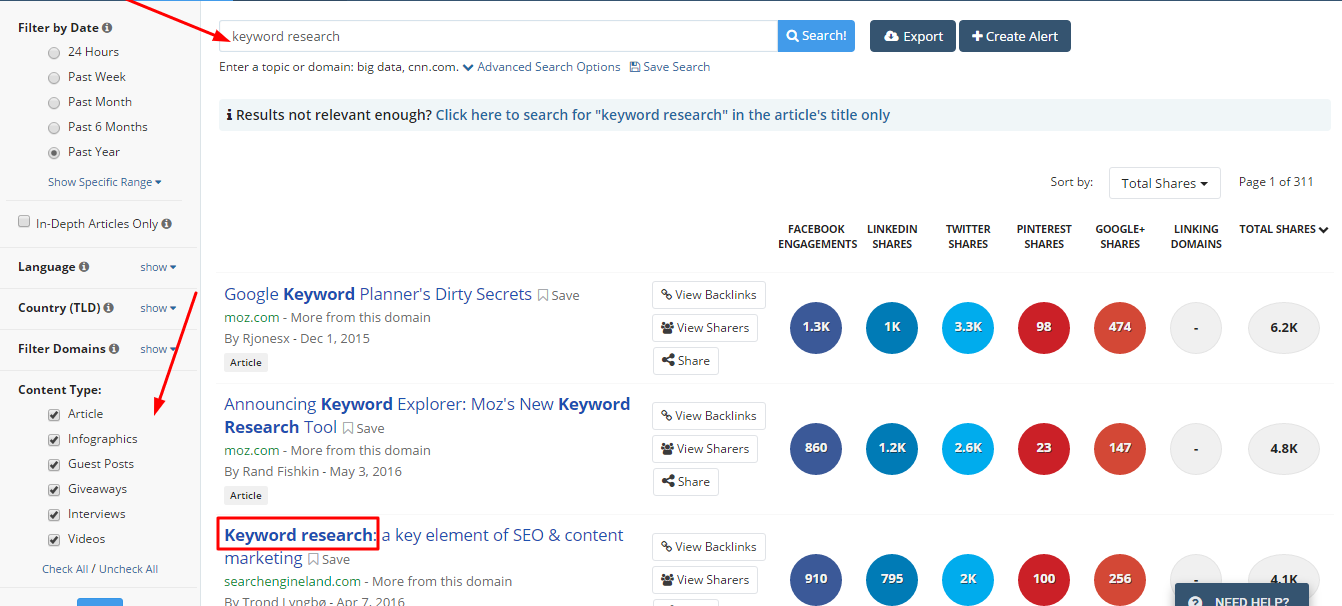Uncheck the Giveaways content type
Screen dimensions: 1342x606
(x=54, y=489)
